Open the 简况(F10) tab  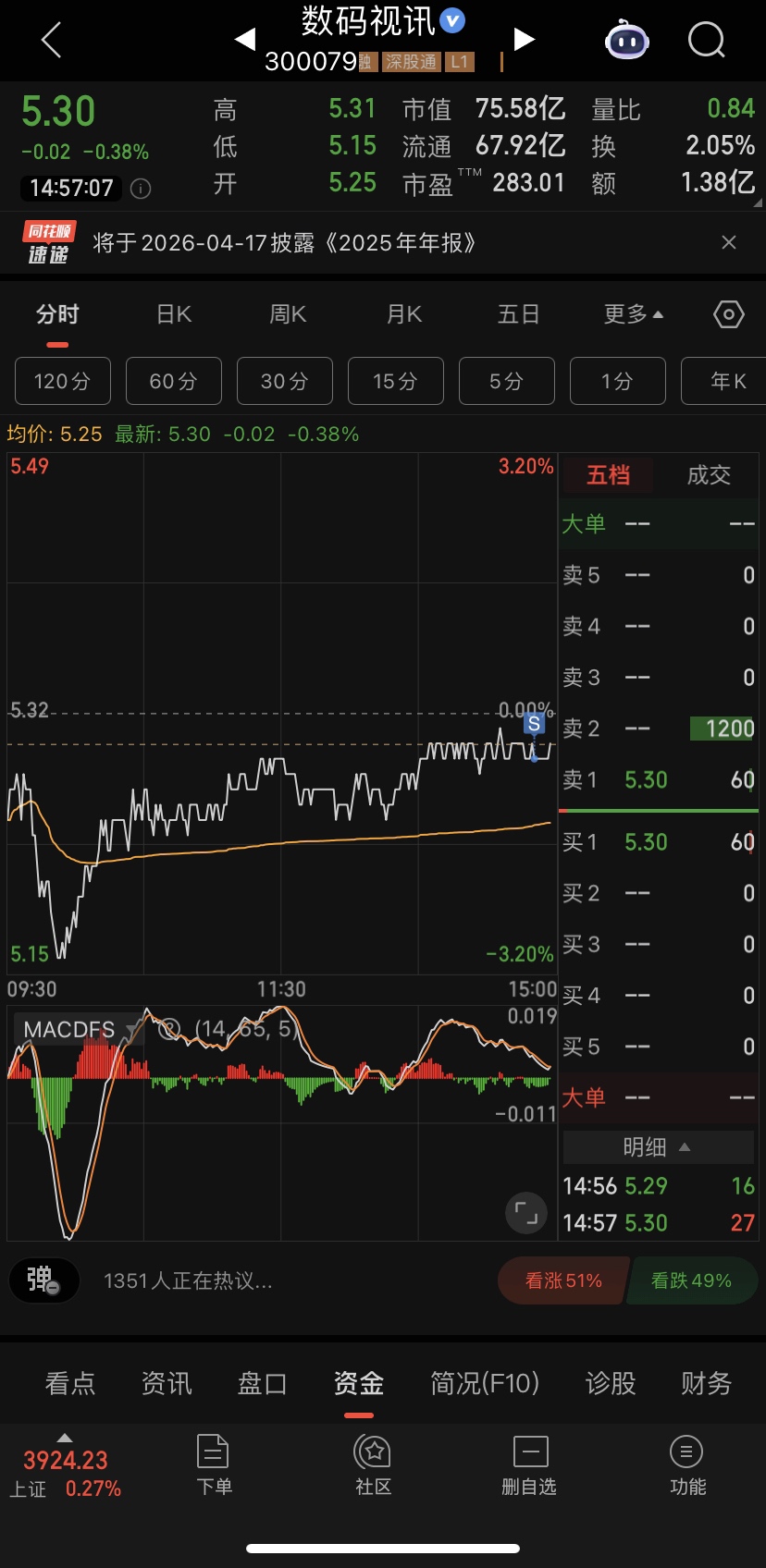[x=485, y=1383]
